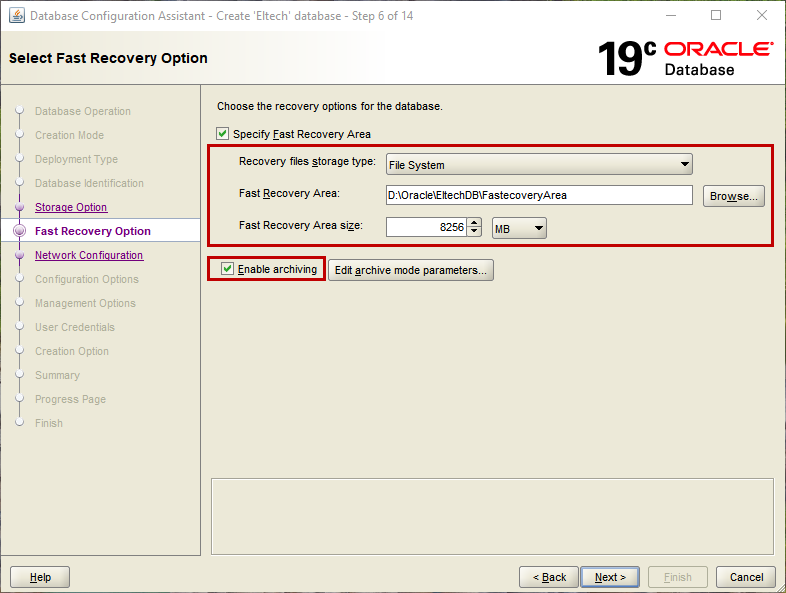Image resolution: width=786 pixels, height=593 pixels.
Task: Click Database Identification step in sidebar
Action: 89,183
